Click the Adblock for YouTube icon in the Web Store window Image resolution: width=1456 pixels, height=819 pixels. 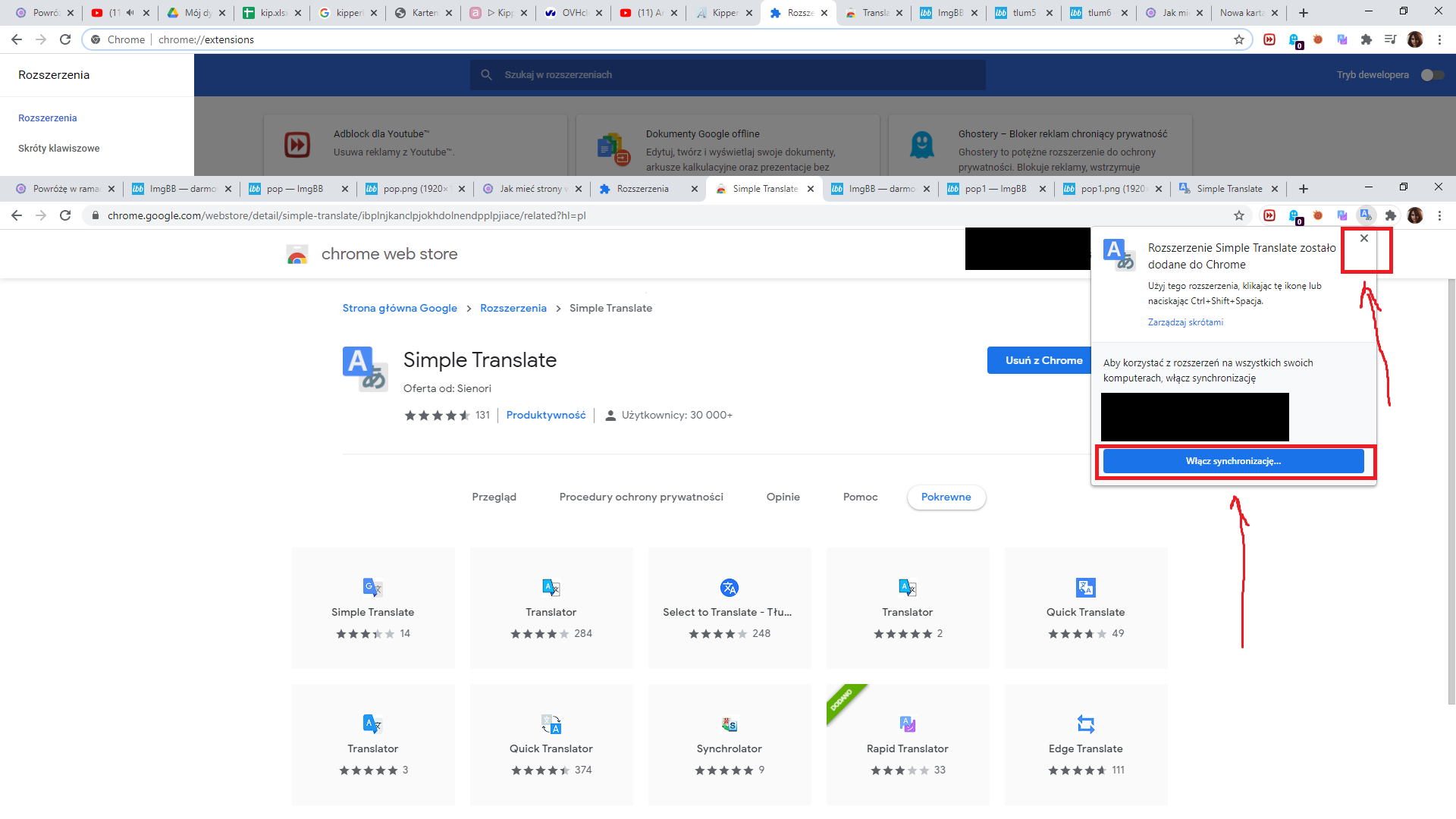(x=1269, y=215)
